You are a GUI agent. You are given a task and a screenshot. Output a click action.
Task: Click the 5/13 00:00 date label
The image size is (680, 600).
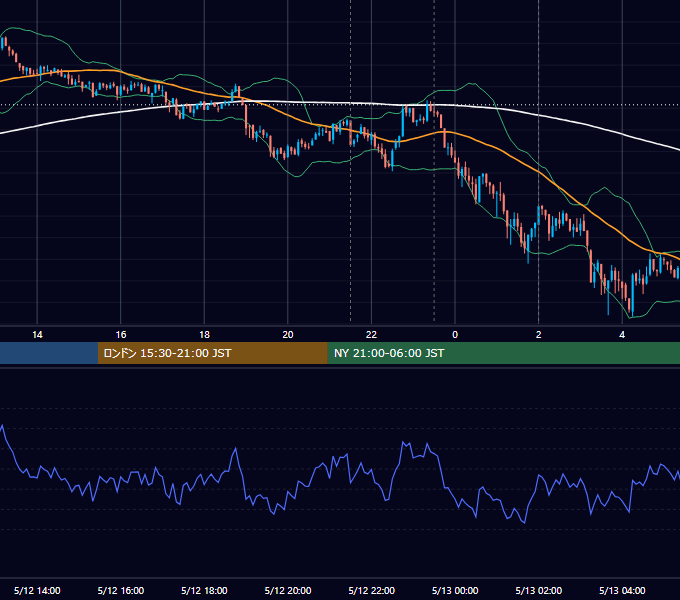(455, 590)
